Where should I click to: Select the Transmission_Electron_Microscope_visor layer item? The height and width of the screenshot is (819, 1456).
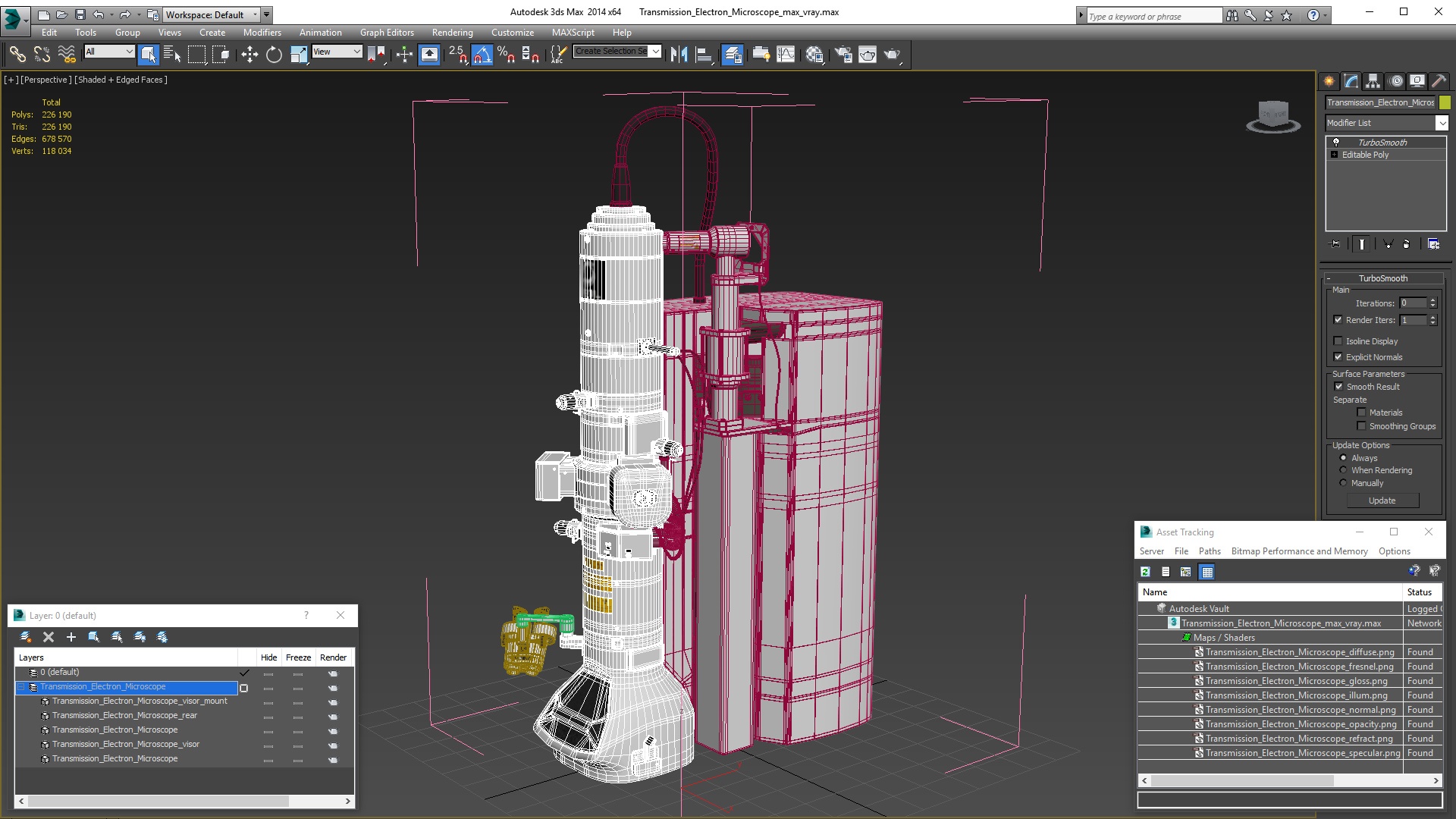coord(126,745)
